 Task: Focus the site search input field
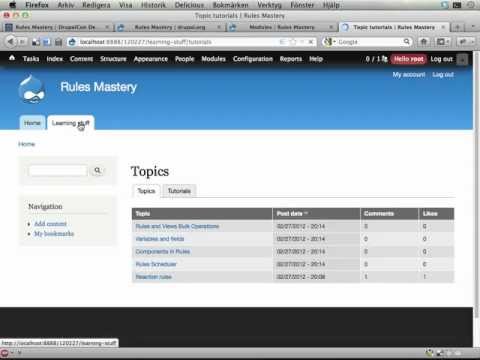click(58, 170)
